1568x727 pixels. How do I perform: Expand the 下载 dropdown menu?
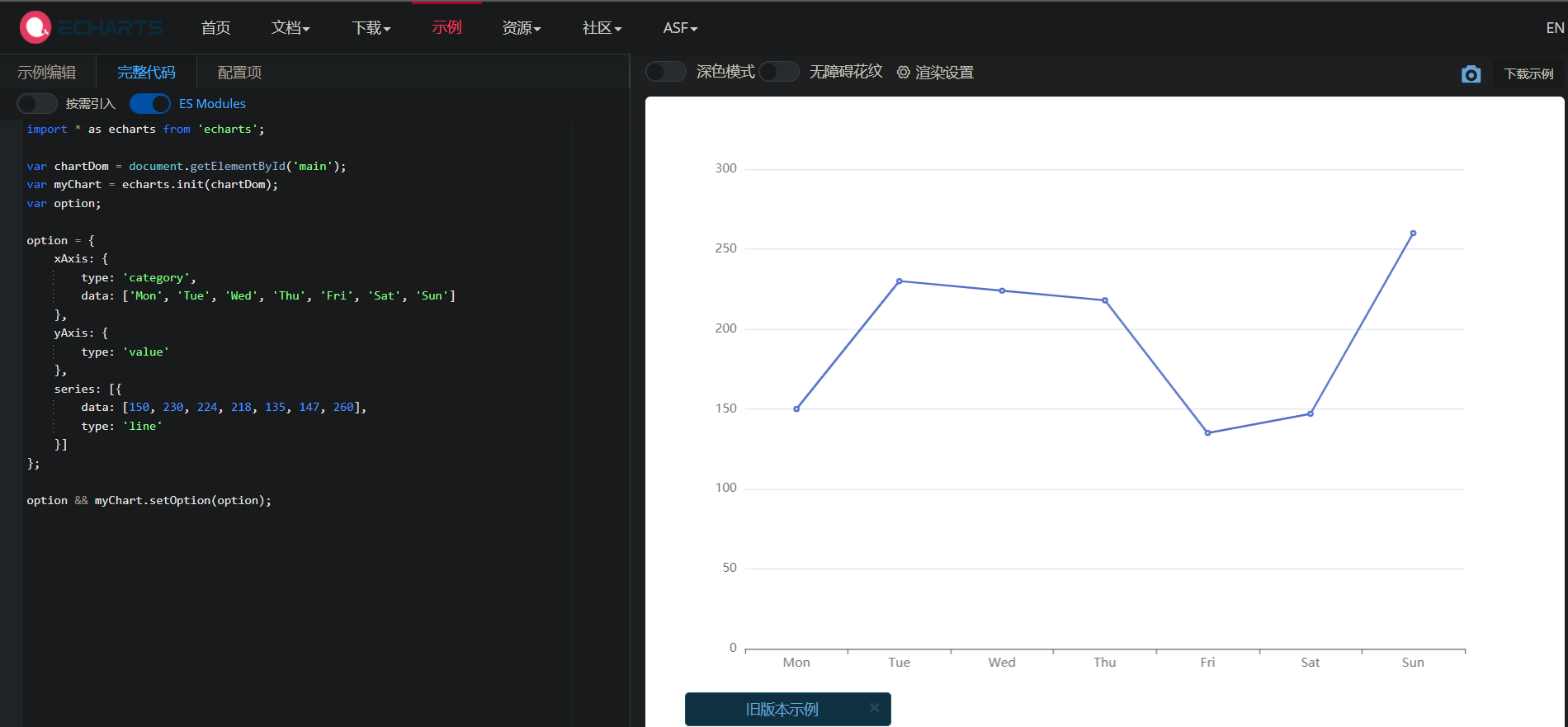[x=371, y=28]
